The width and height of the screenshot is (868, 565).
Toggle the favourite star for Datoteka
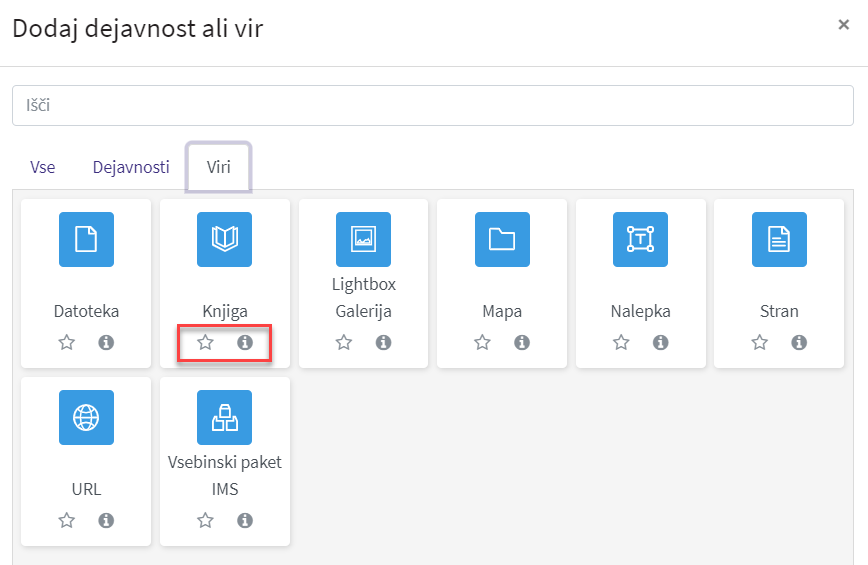[67, 343]
